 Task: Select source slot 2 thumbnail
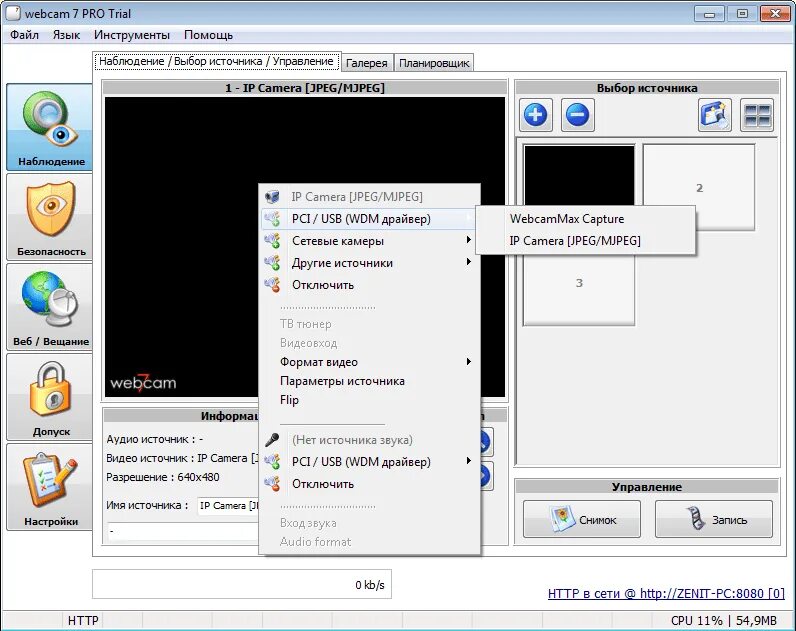click(x=699, y=188)
